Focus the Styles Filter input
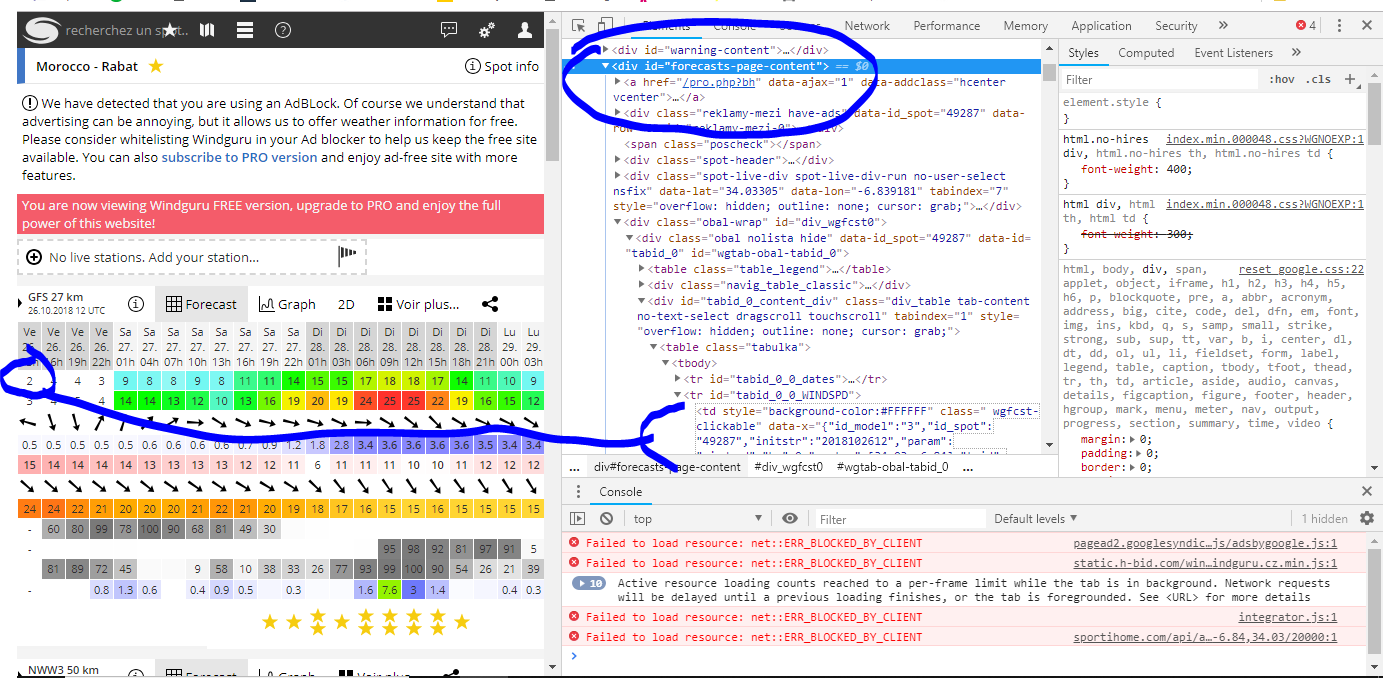This screenshot has width=1383, height=678. (1158, 80)
